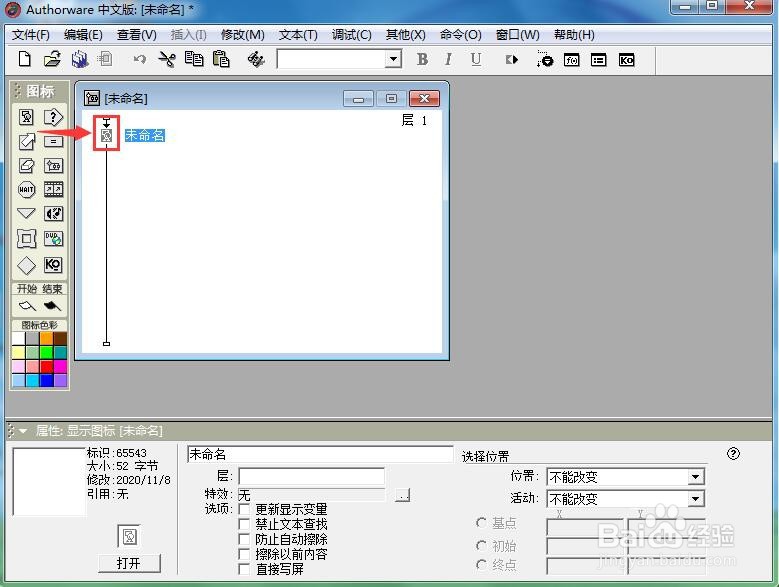This screenshot has width=779, height=587.
Task: Pick the red color swatch
Action: (x=47, y=367)
